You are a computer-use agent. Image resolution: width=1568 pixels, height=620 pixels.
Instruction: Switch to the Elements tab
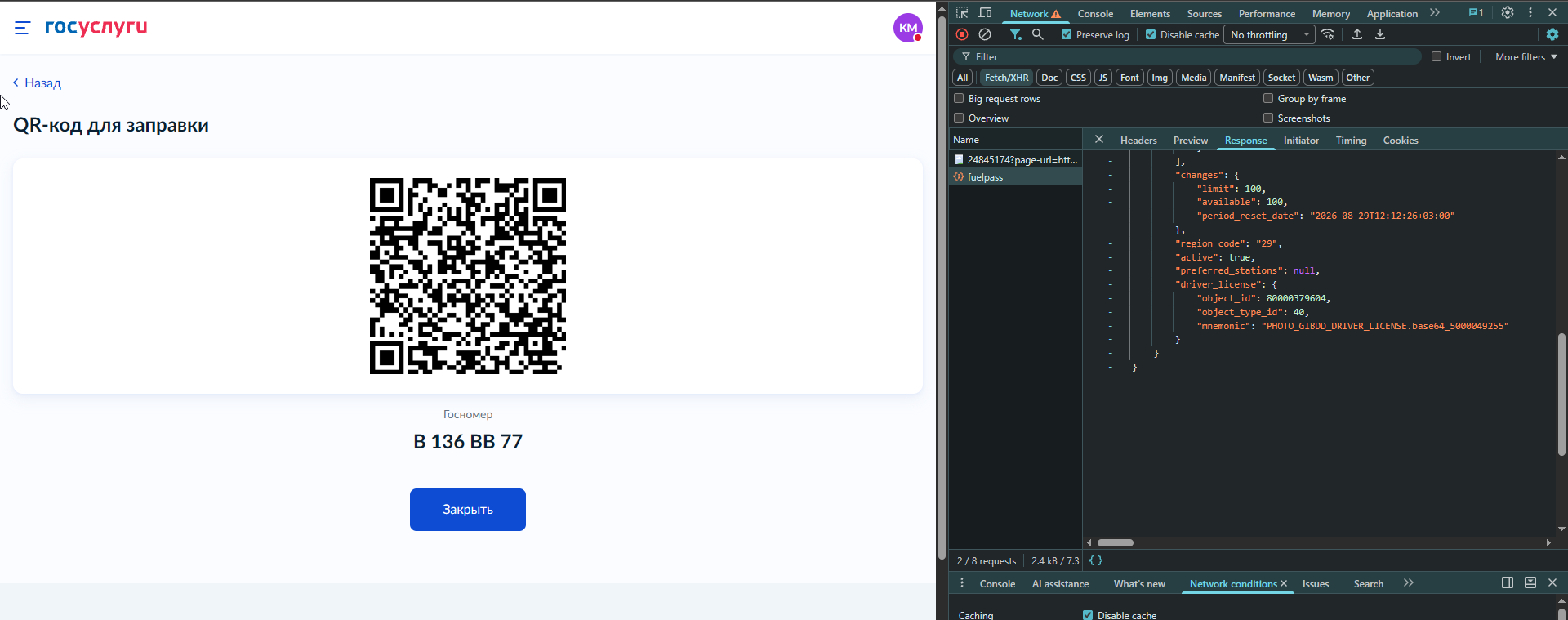pyautogui.click(x=1150, y=14)
